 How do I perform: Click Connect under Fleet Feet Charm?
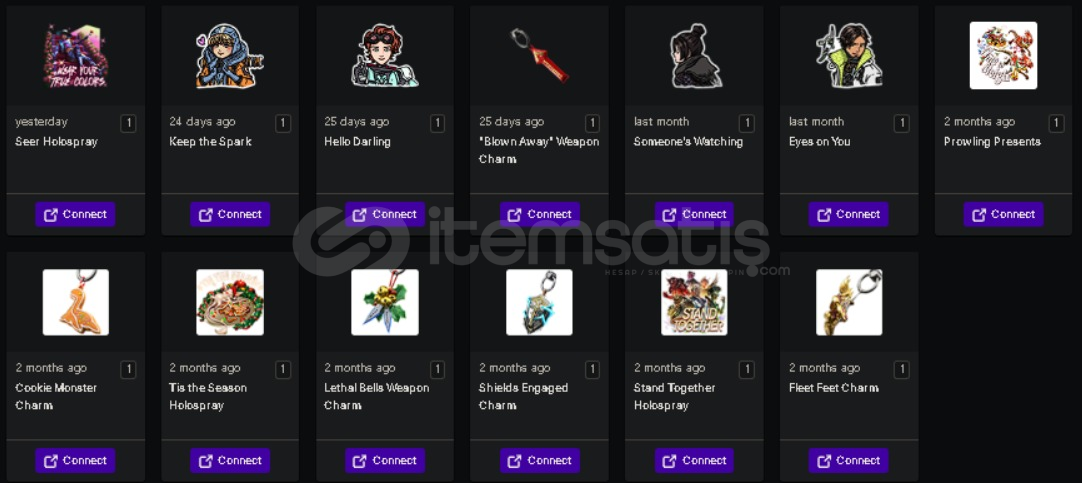[849, 461]
